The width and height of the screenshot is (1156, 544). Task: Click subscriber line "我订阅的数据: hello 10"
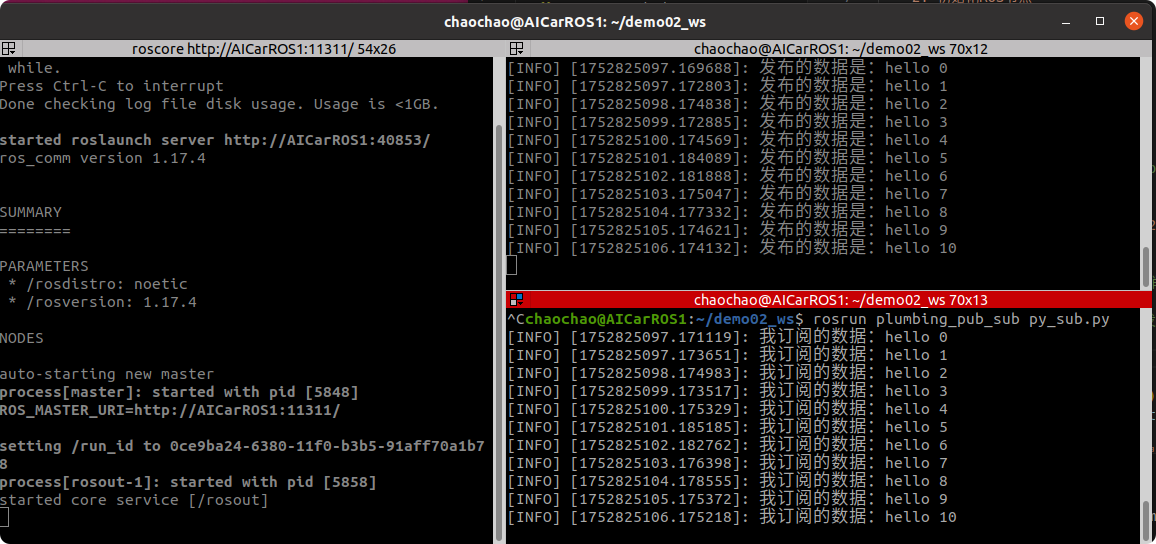(732, 517)
